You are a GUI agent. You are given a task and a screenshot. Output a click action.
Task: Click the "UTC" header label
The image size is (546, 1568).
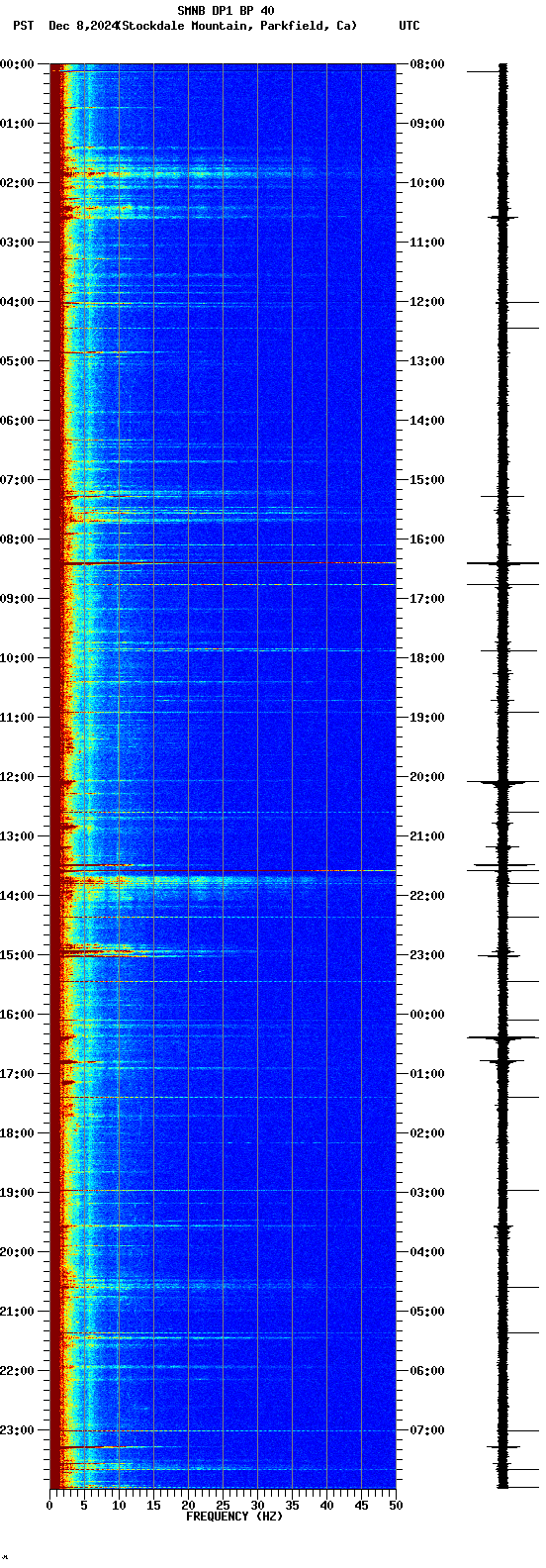click(409, 26)
